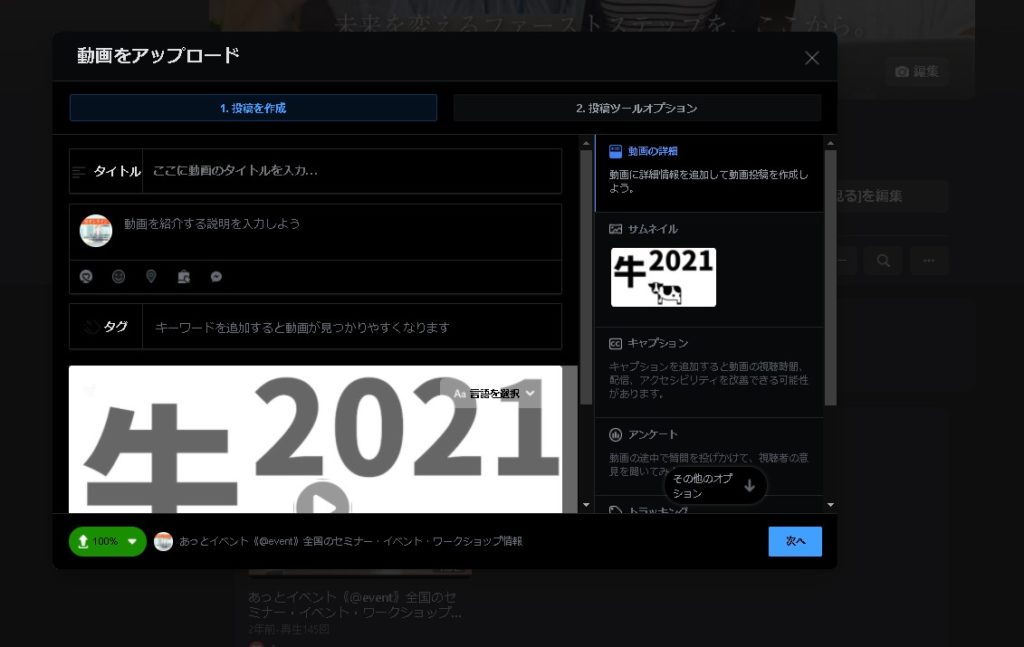Click the Messenger icon in description toolbar
The height and width of the screenshot is (647, 1024).
click(216, 277)
